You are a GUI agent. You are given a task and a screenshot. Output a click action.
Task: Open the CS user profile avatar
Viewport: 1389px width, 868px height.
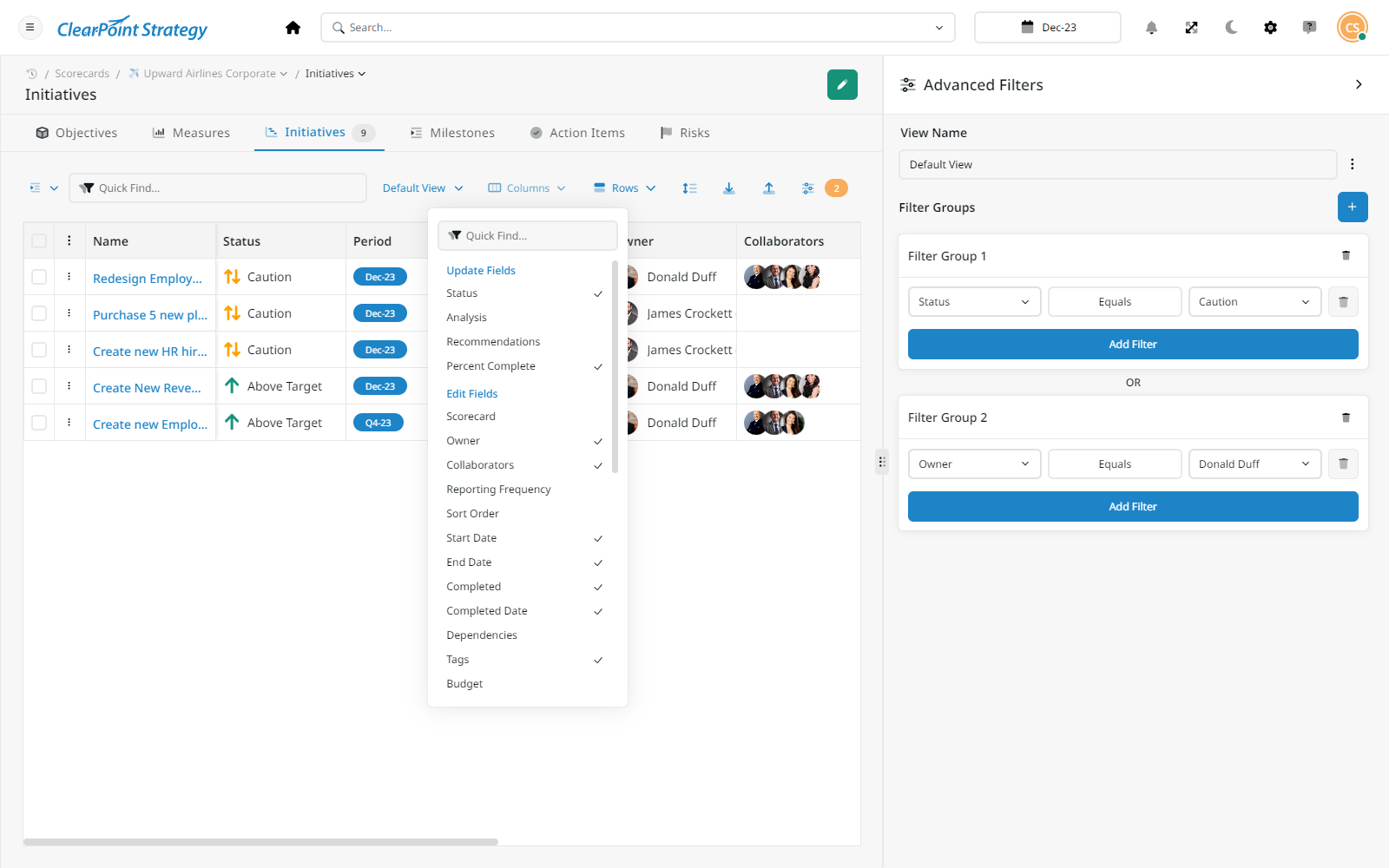coord(1352,28)
